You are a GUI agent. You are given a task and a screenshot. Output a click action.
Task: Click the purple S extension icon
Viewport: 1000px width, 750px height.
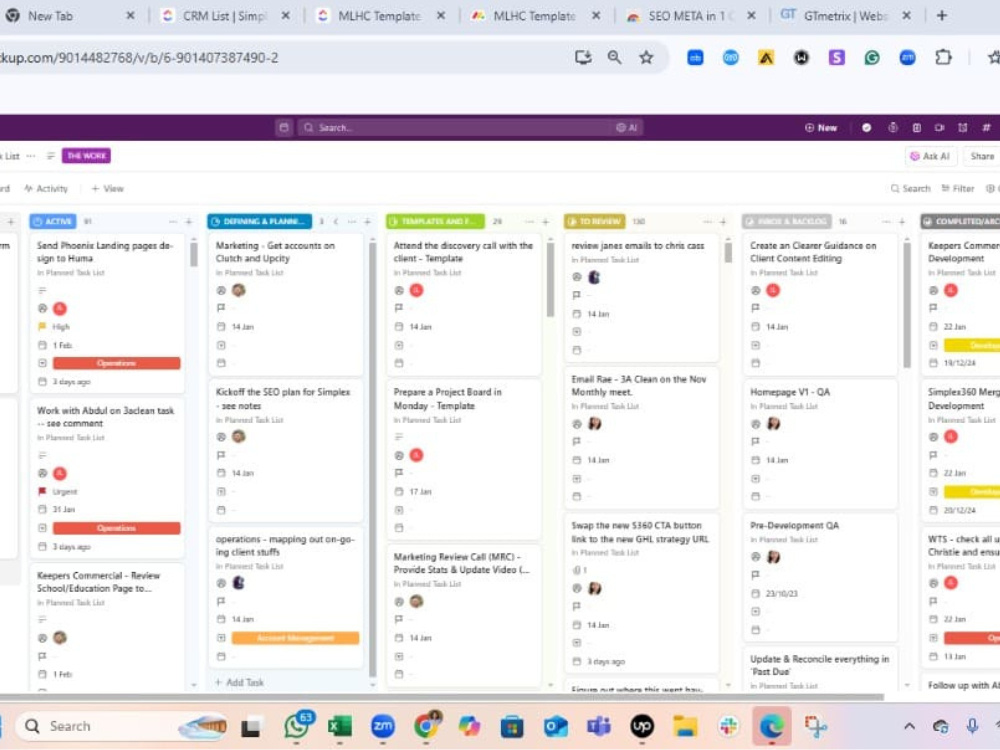[x=836, y=58]
